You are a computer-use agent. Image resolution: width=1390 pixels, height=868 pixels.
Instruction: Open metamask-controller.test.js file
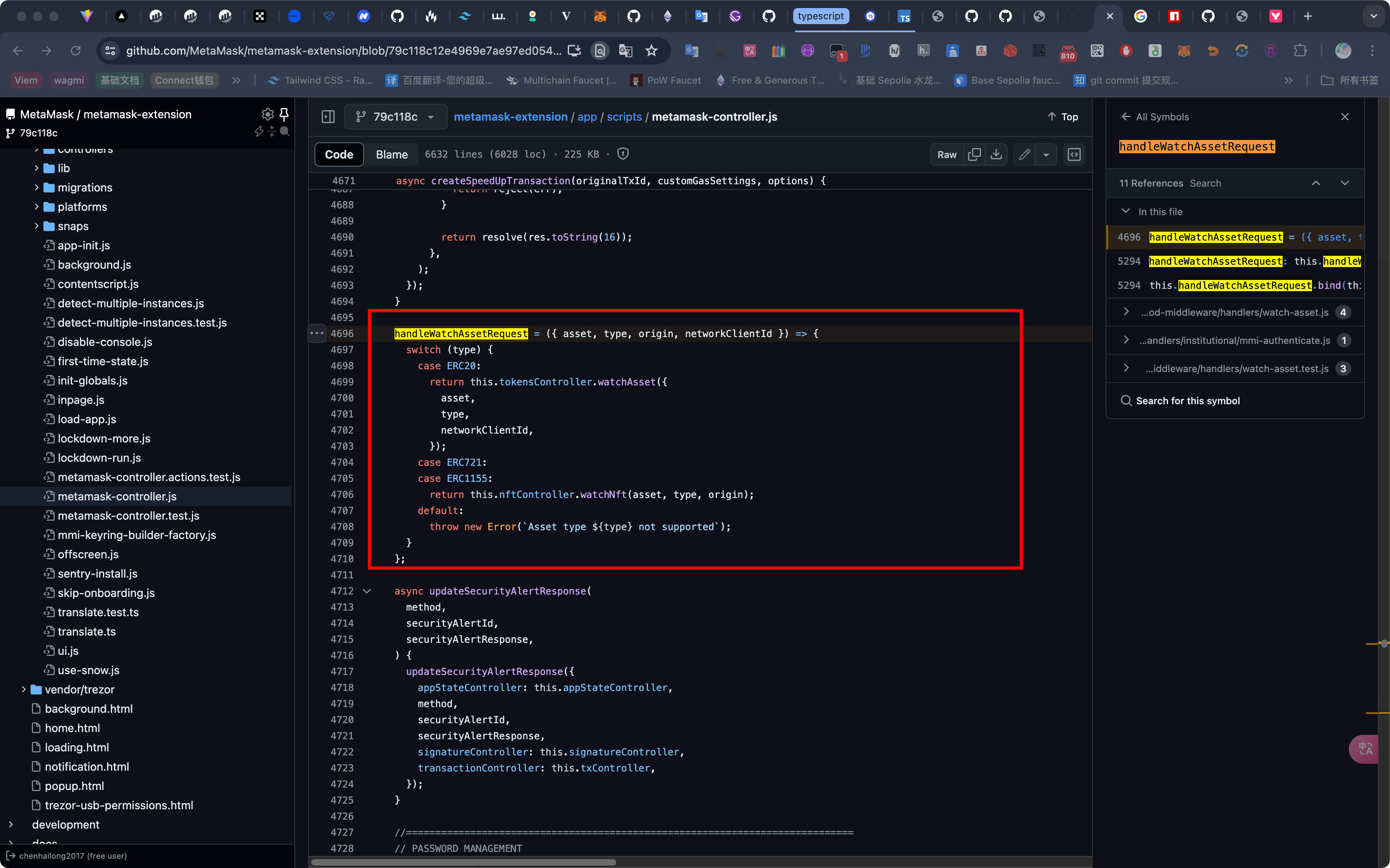129,516
